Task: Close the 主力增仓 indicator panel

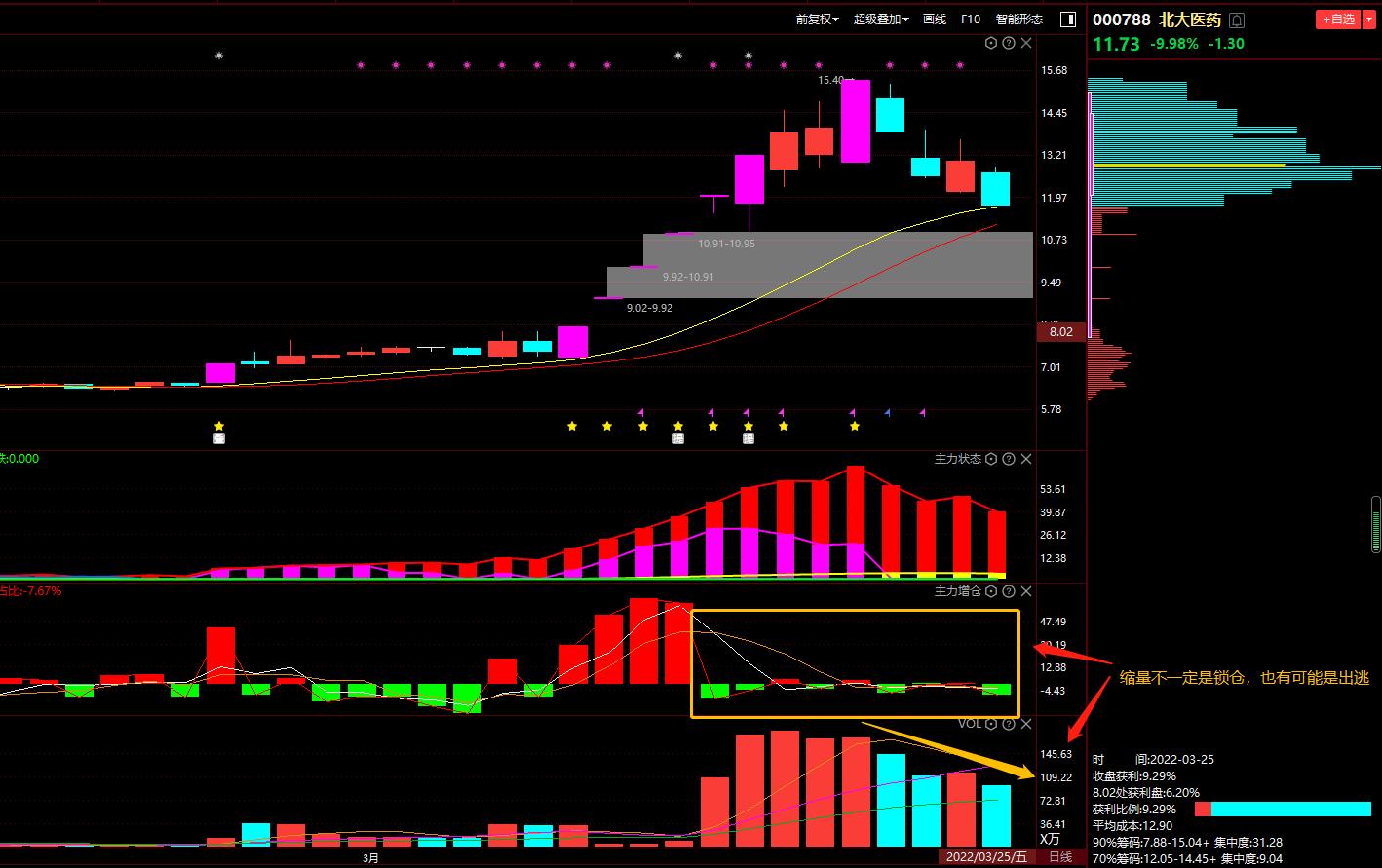Action: point(1026,591)
